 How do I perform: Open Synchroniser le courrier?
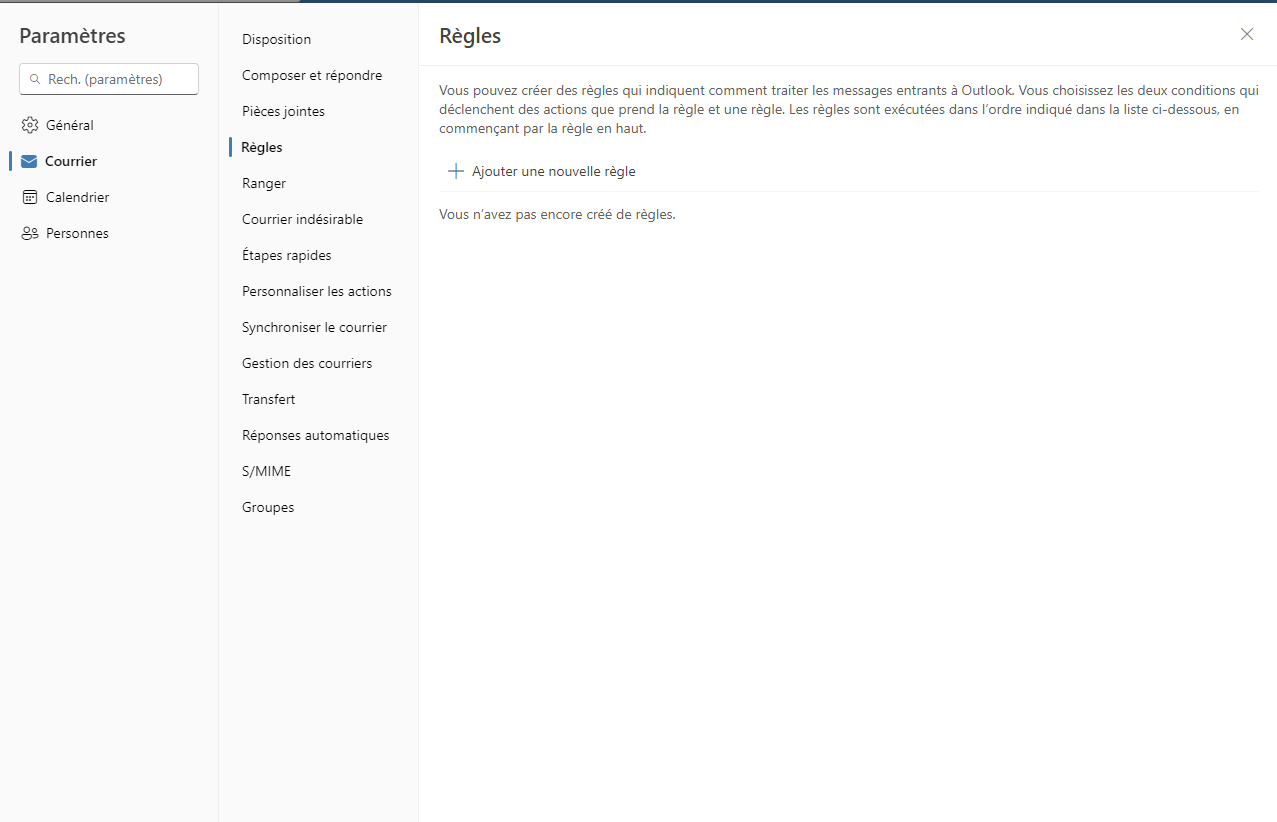click(314, 327)
